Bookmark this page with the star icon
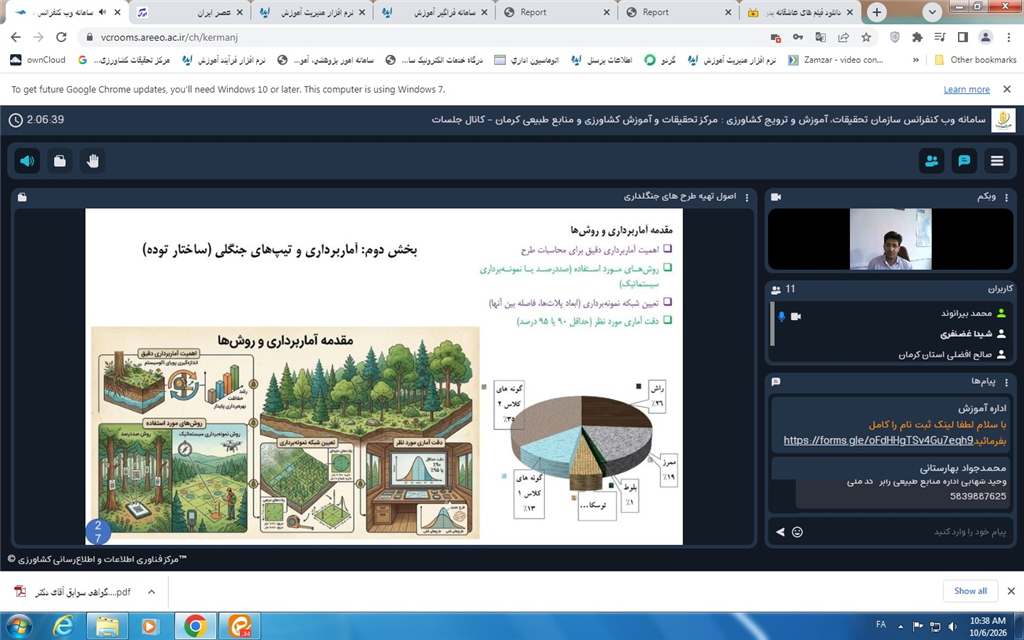The height and width of the screenshot is (640, 1024). (x=866, y=37)
